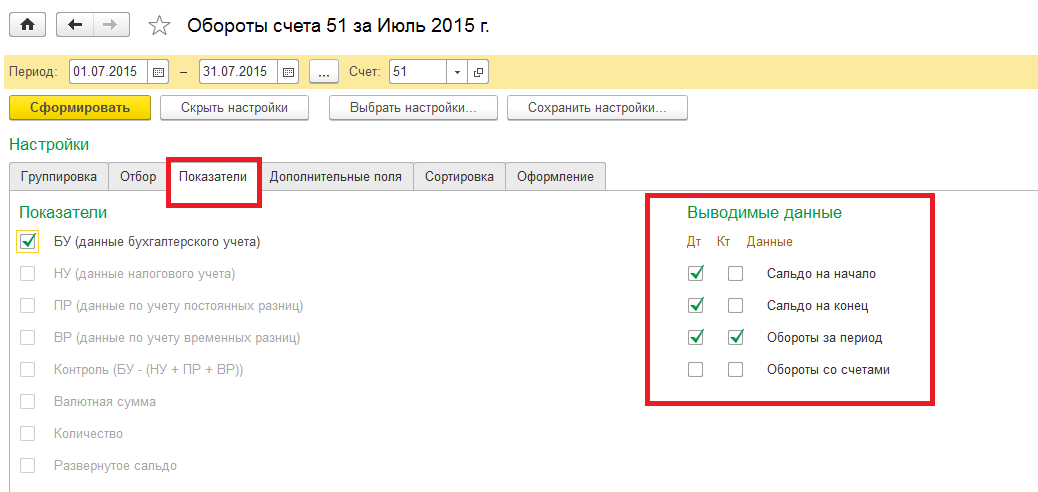Screen dimensions: 1038x492
Task: Open the period selection ellipsis button
Action: (324, 72)
